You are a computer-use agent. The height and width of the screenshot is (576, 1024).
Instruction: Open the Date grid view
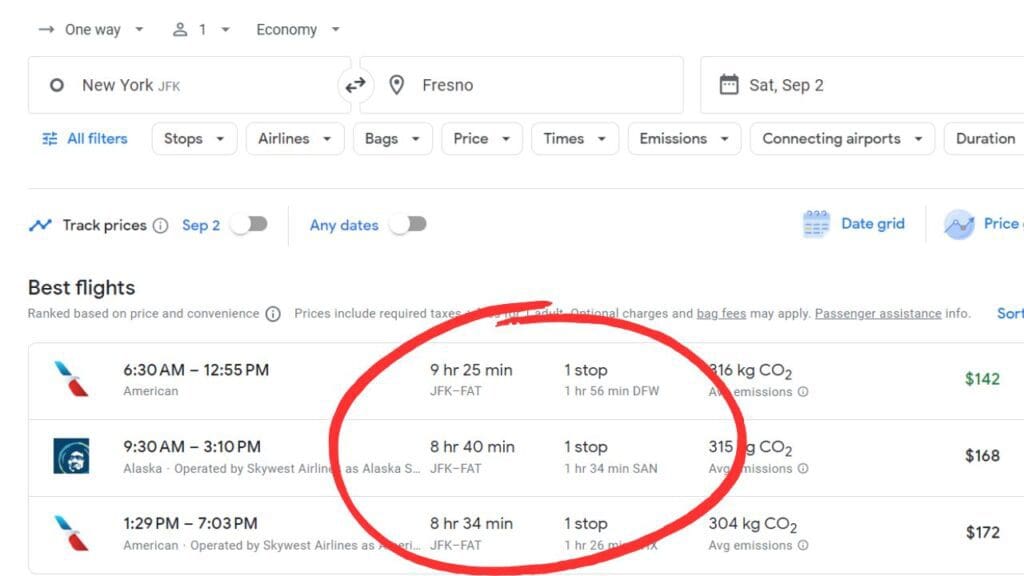[x=853, y=224]
